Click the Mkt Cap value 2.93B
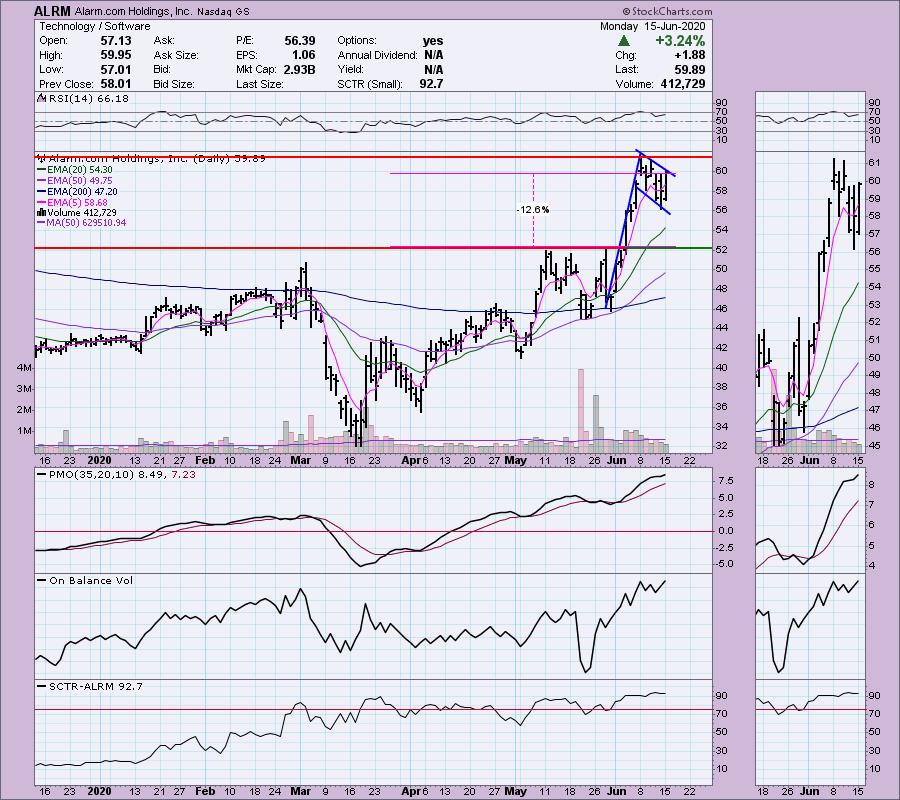The image size is (900, 800). [x=299, y=69]
